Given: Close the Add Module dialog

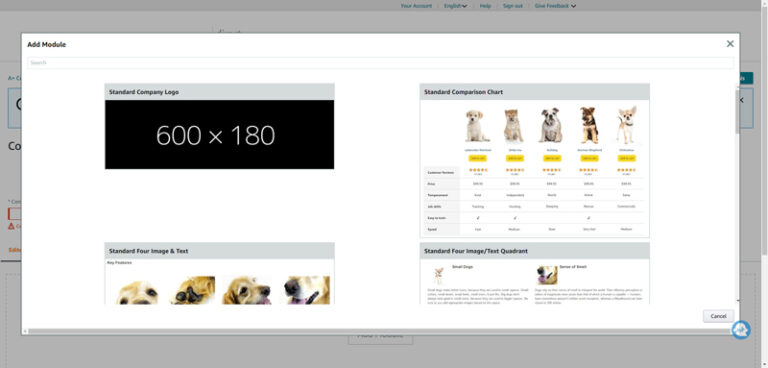Looking at the screenshot, I should (730, 44).
